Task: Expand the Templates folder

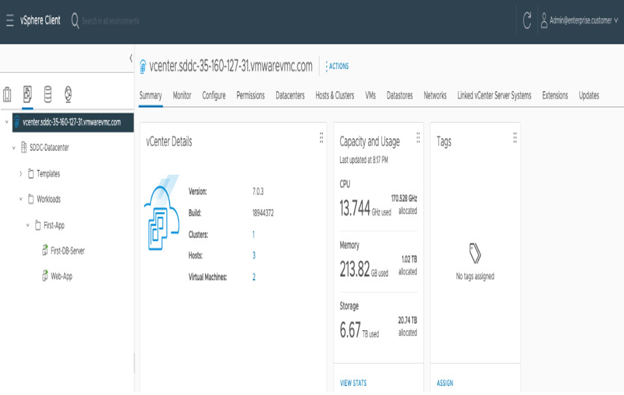Action: coord(21,174)
